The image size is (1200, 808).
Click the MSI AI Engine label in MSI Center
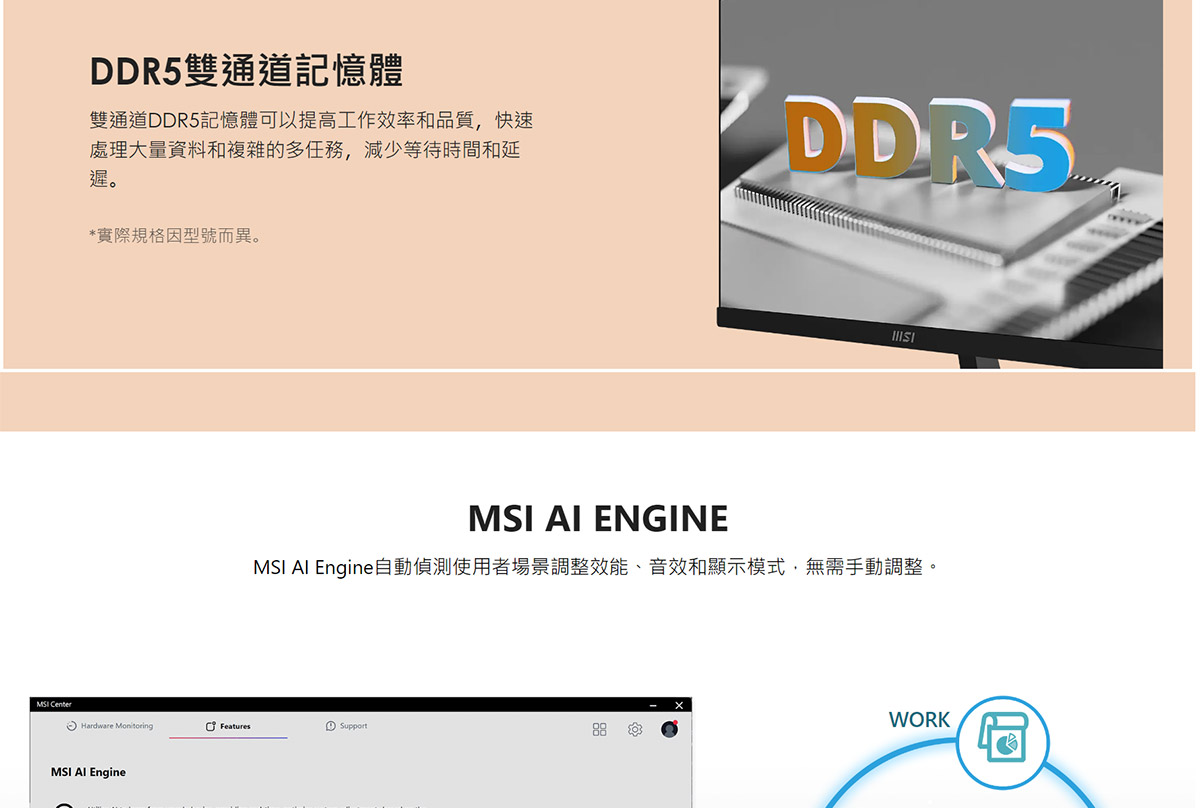tap(88, 772)
